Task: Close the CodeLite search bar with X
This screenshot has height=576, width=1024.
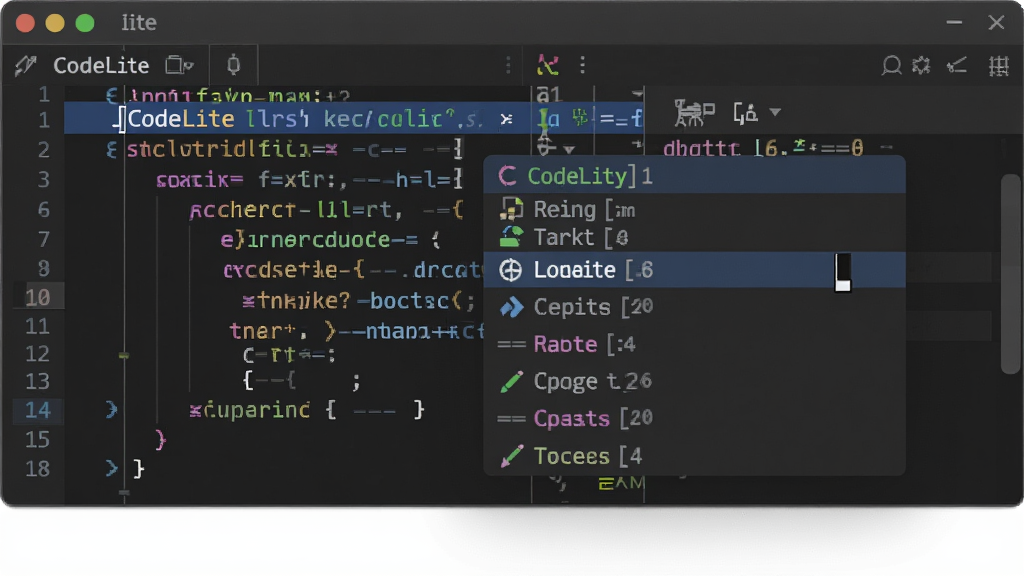Action: coord(506,119)
